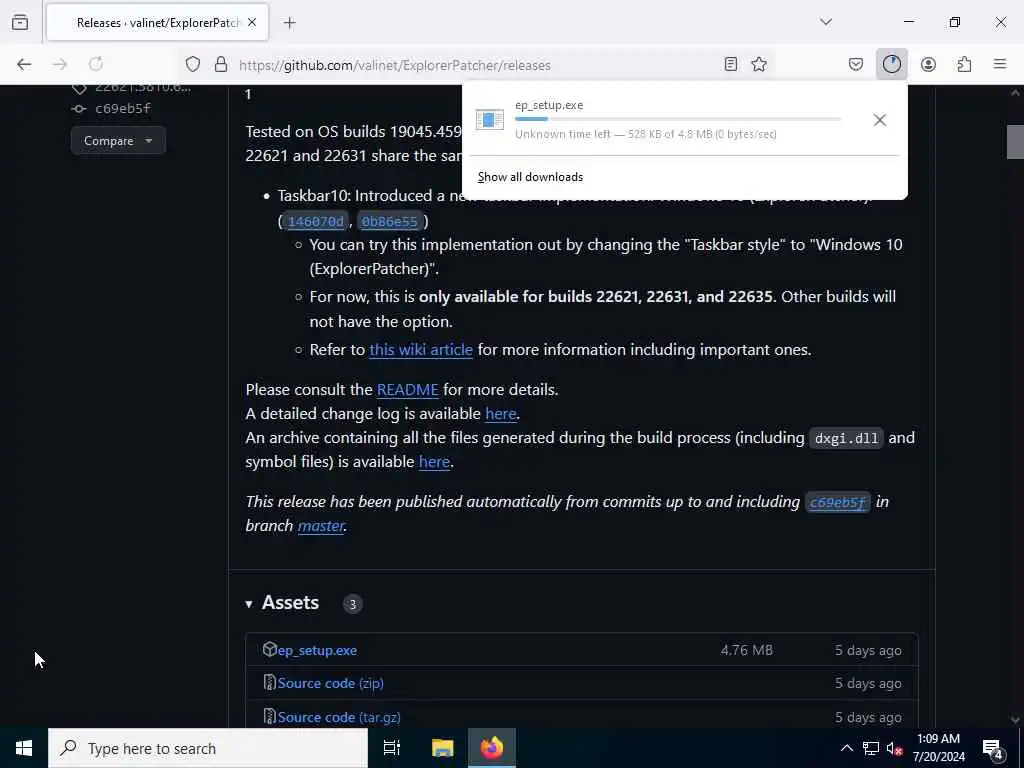The image size is (1024, 768).
Task: Show hidden system tray icons
Action: (846, 748)
